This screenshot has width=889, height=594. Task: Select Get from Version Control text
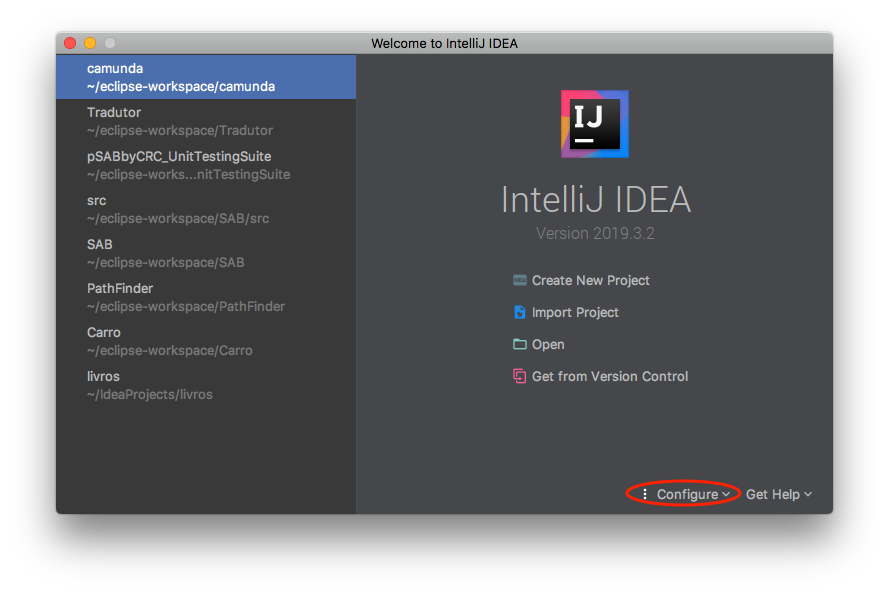click(x=610, y=377)
